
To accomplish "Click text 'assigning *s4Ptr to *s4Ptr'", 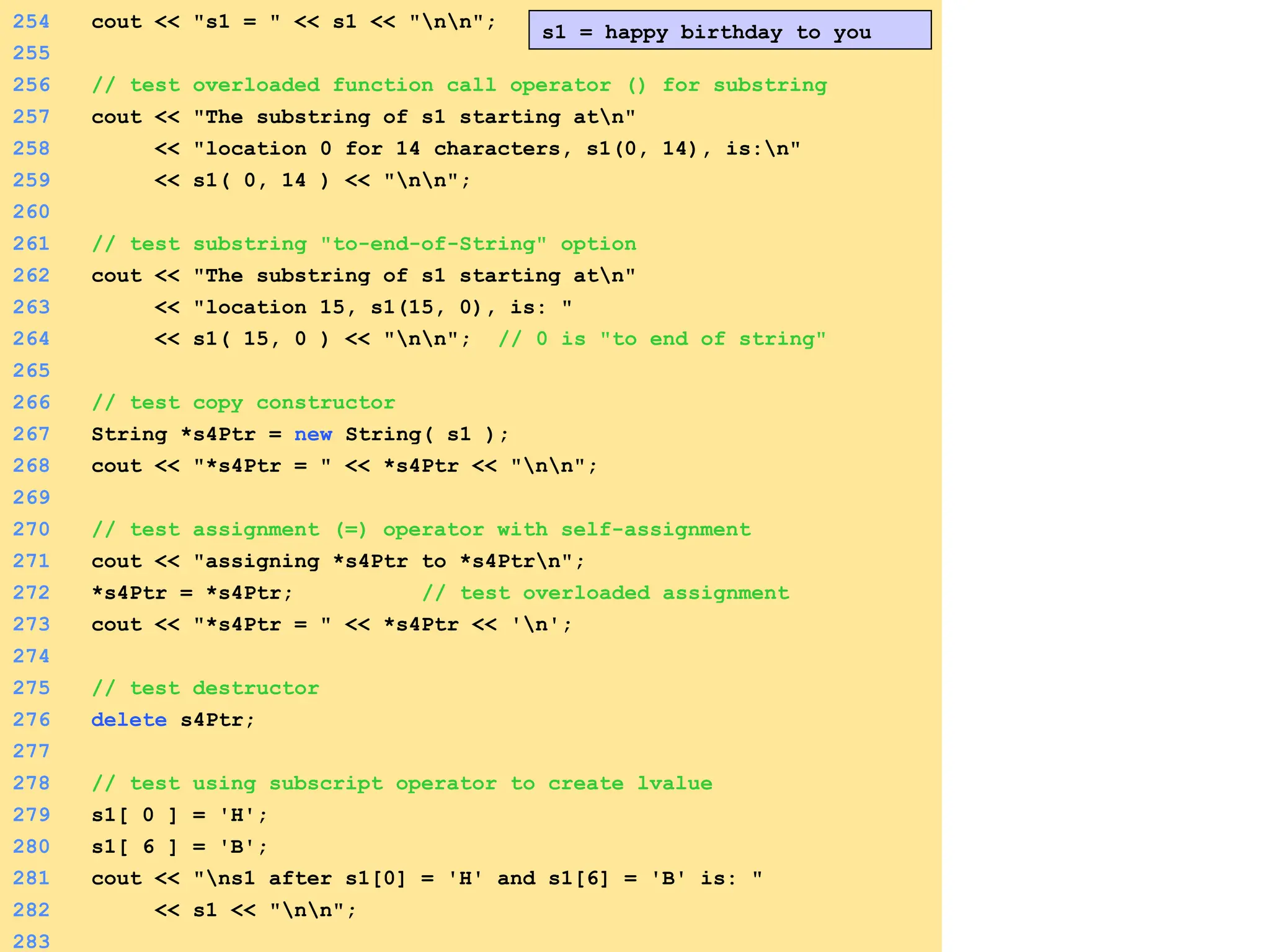I will pyautogui.click(x=370, y=562).
